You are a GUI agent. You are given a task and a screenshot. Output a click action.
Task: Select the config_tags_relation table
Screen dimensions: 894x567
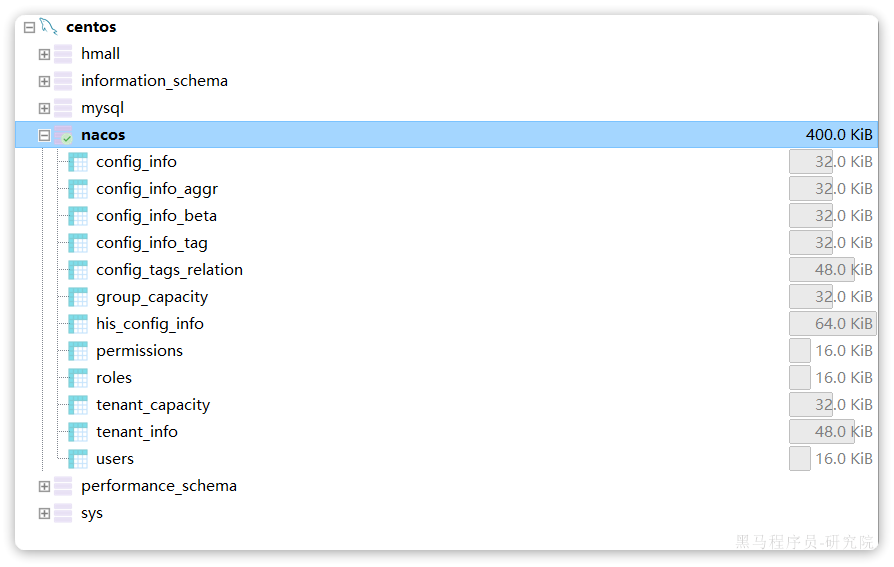[x=169, y=270]
